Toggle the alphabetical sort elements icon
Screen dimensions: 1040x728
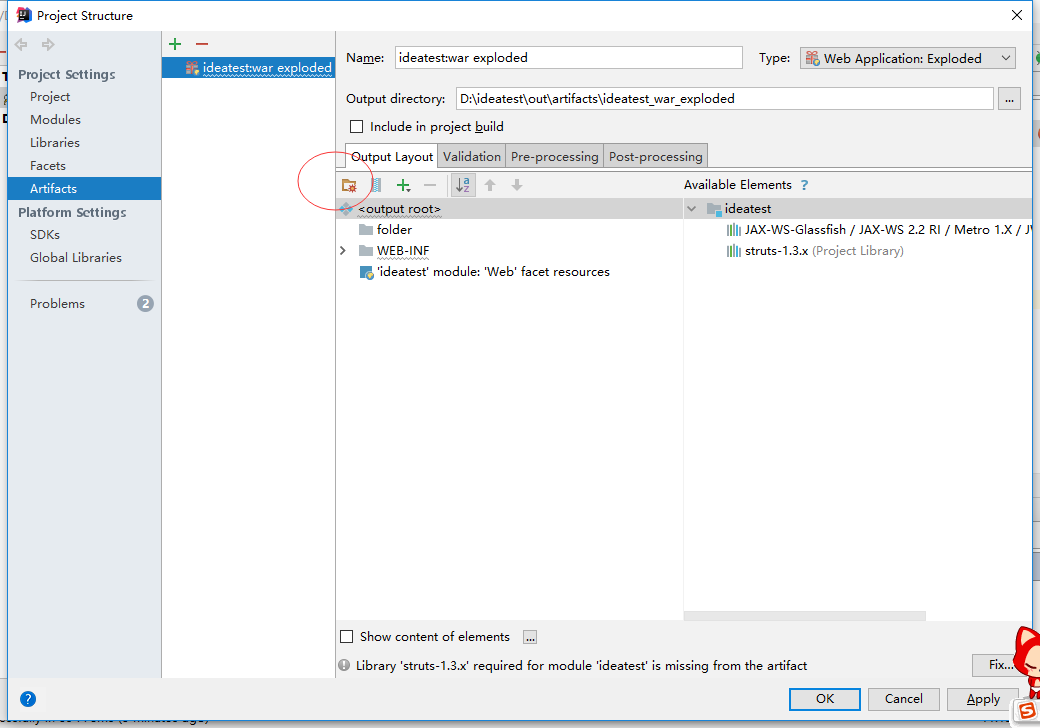tap(463, 185)
